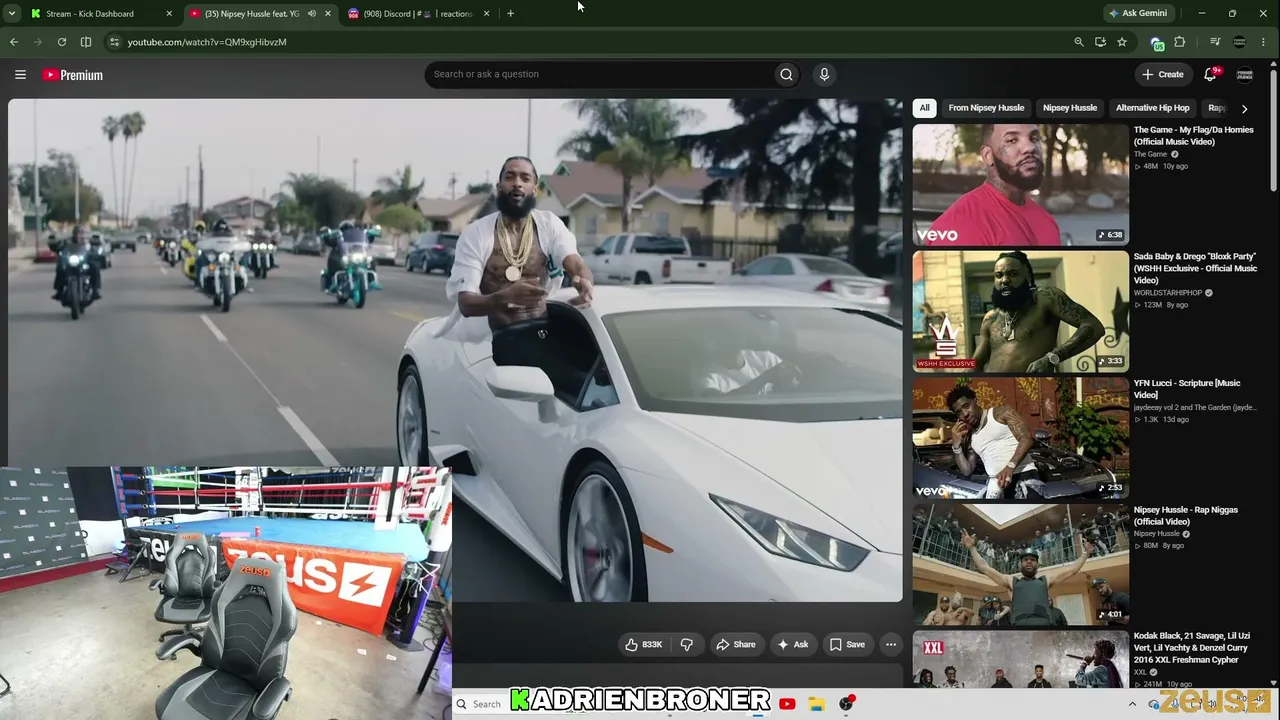Go back to the previous page
Screen dimensions: 1280x720
[14, 42]
